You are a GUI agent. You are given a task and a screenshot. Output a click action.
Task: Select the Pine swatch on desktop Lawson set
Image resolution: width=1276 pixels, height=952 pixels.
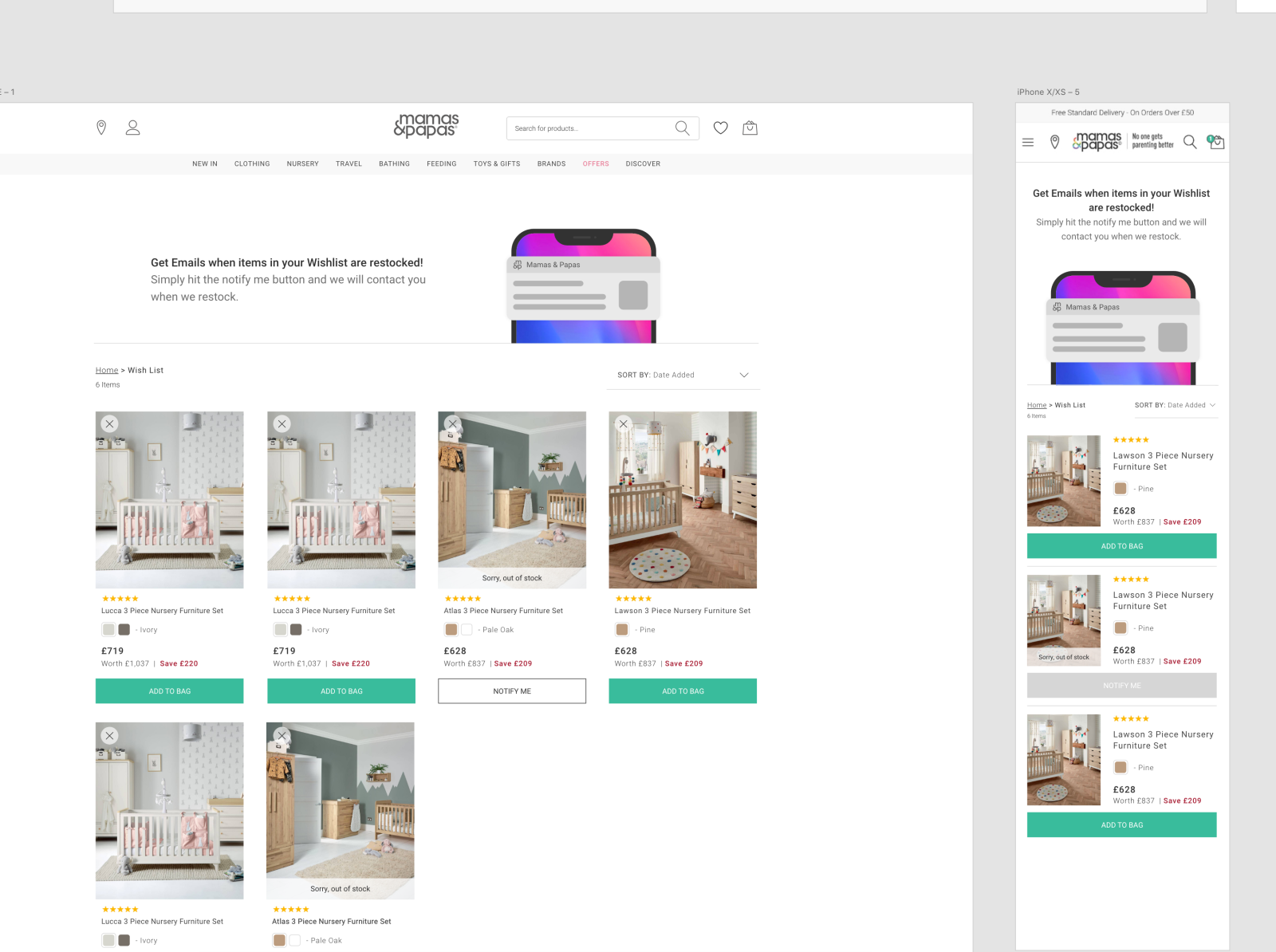pyautogui.click(x=622, y=630)
